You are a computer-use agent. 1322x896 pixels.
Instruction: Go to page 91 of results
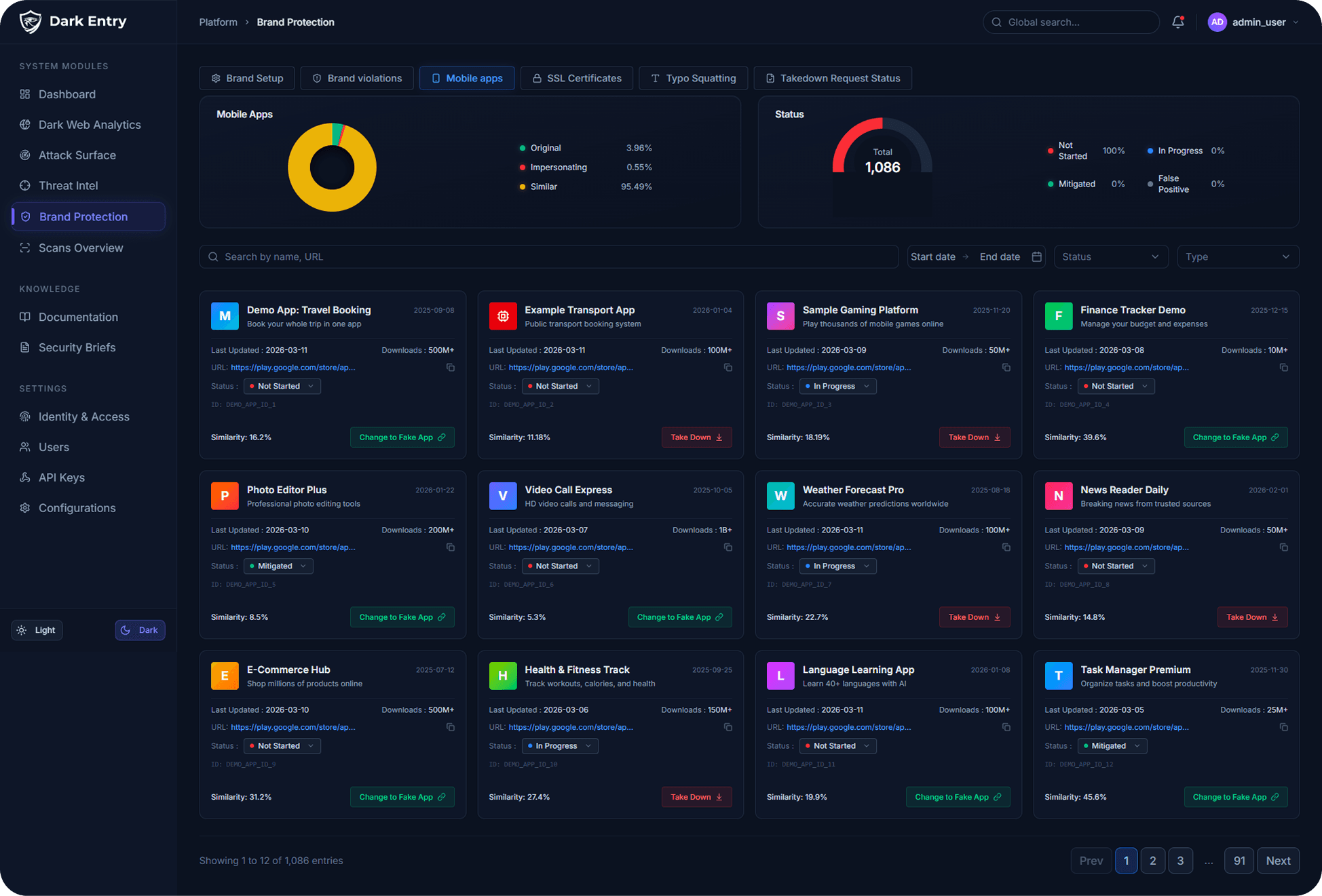(1239, 861)
